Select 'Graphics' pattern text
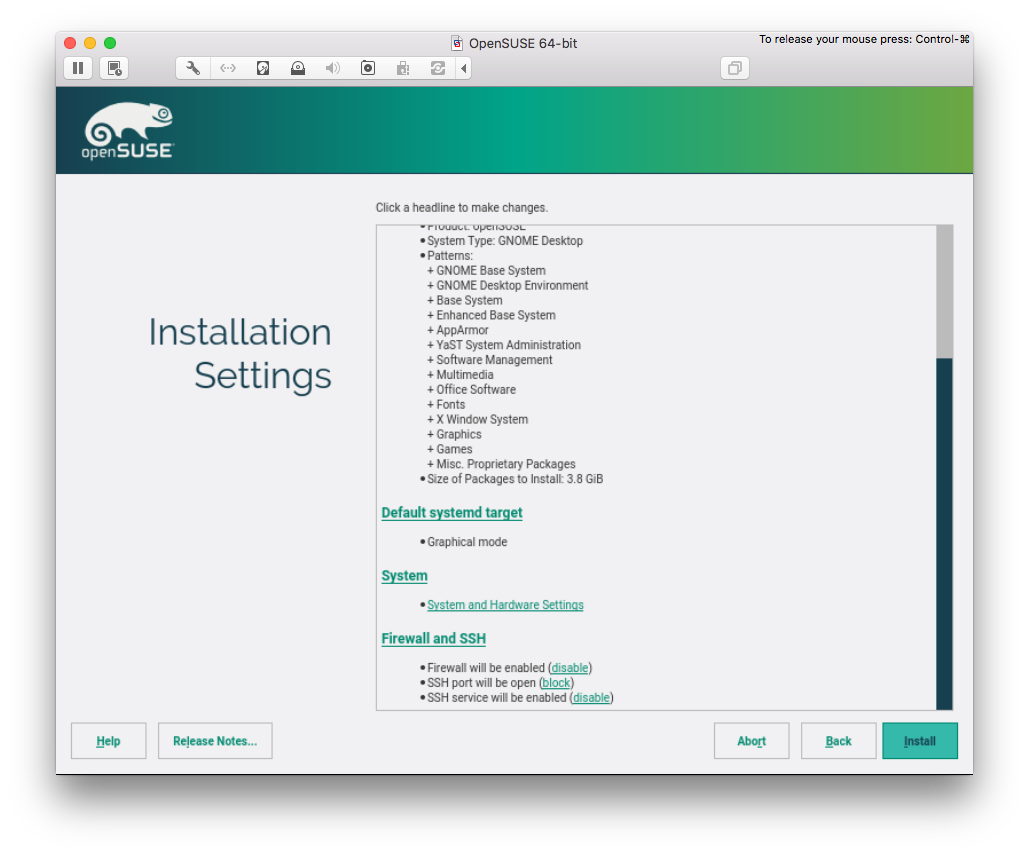Viewport: 1029px width, 855px height. coord(459,434)
